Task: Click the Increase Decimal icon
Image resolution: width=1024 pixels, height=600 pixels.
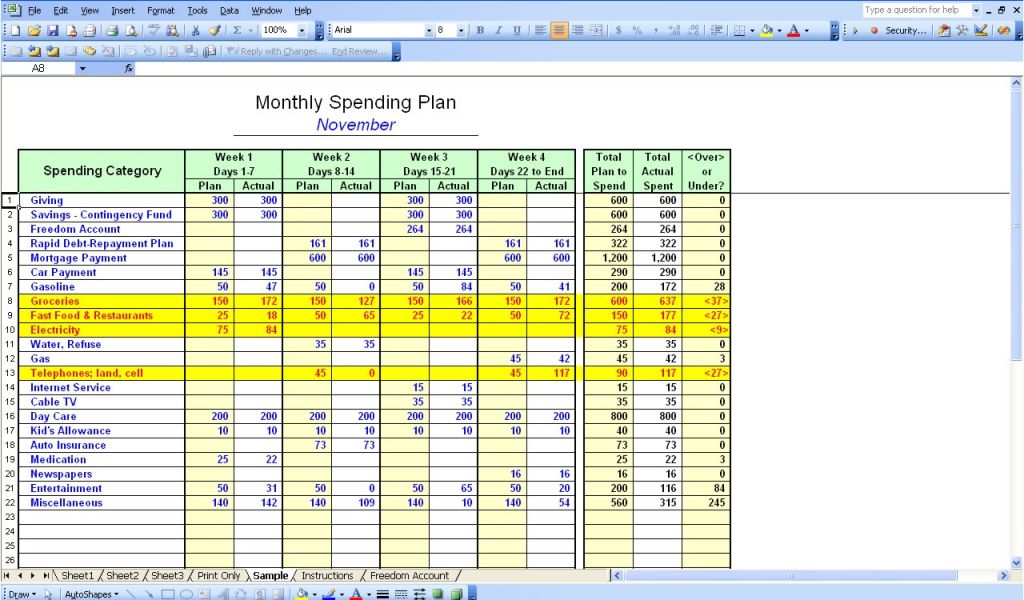Action: [674, 33]
